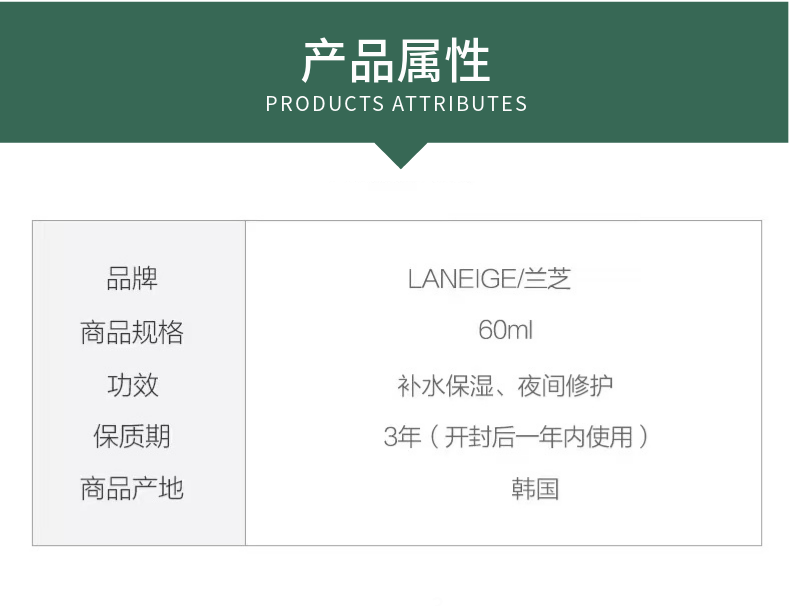
Task: Click the 3年 shelf life value
Action: [401, 437]
